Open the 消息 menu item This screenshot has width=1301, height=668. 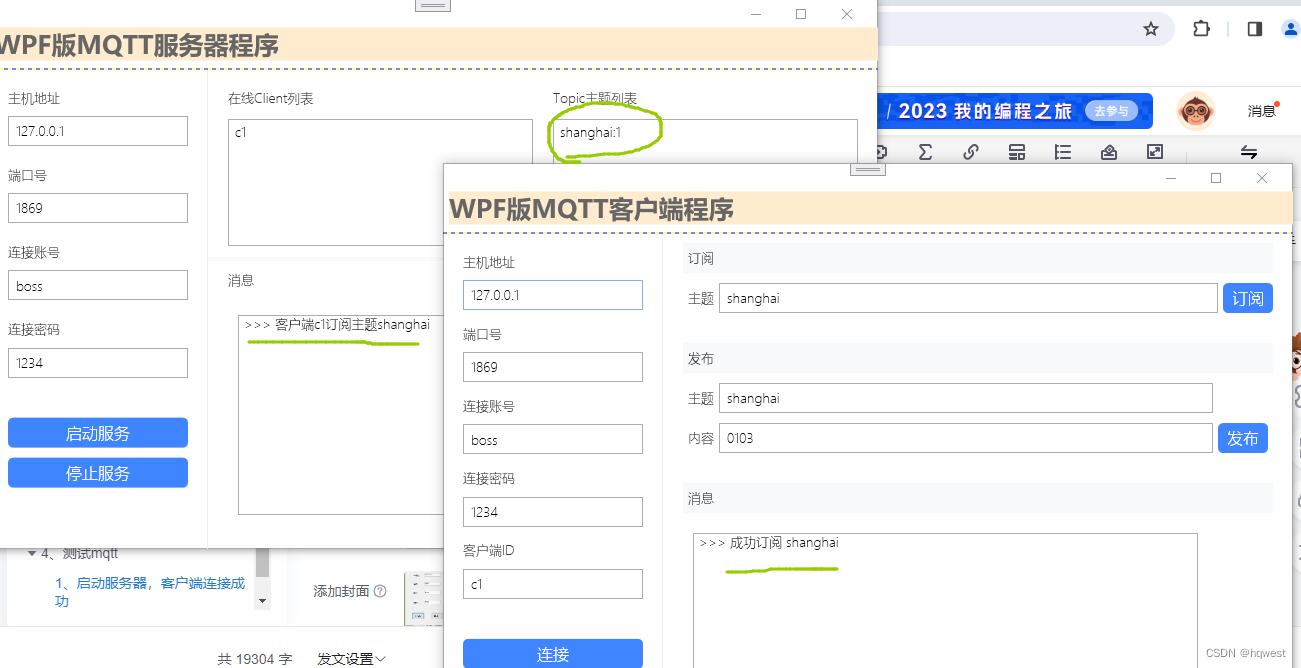1261,111
